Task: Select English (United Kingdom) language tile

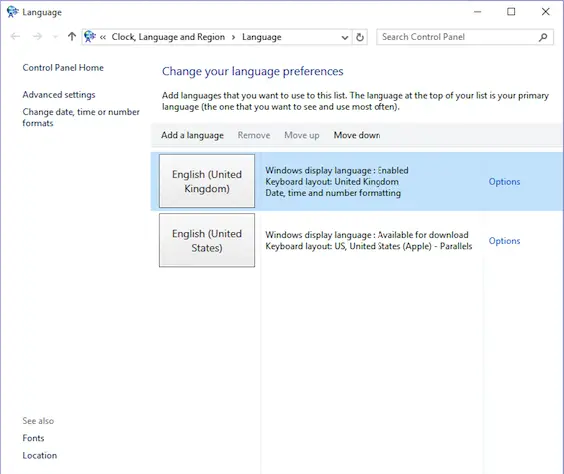Action: click(x=207, y=181)
